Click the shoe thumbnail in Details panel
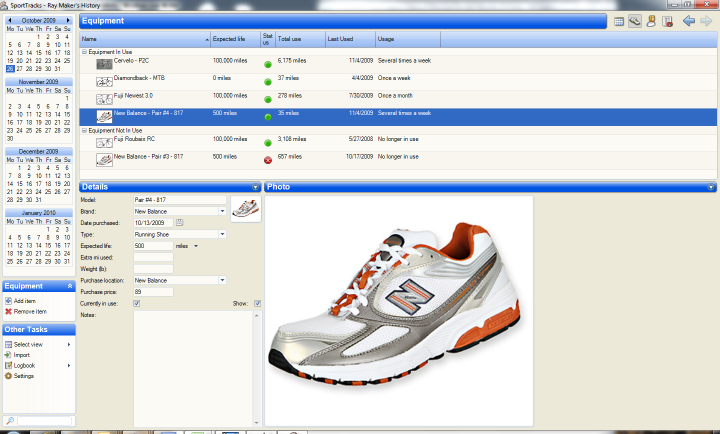720x434 pixels. point(246,209)
